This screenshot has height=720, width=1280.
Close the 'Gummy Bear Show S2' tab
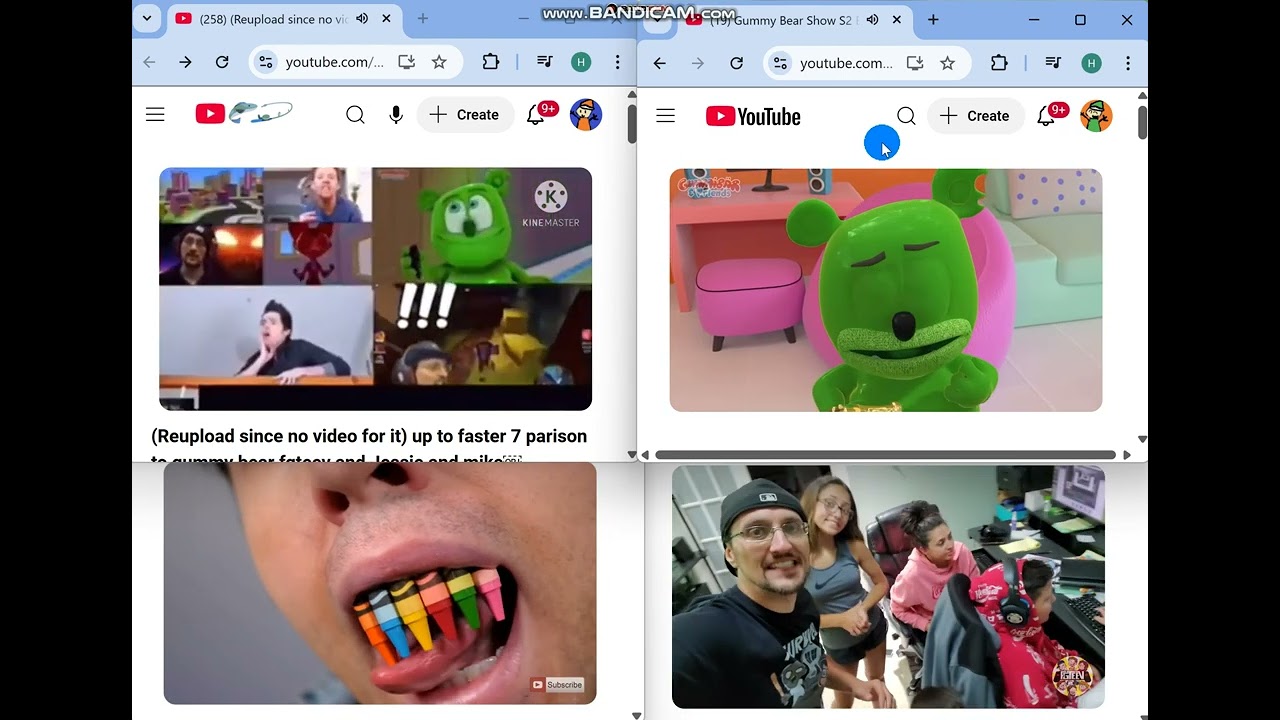point(897,20)
